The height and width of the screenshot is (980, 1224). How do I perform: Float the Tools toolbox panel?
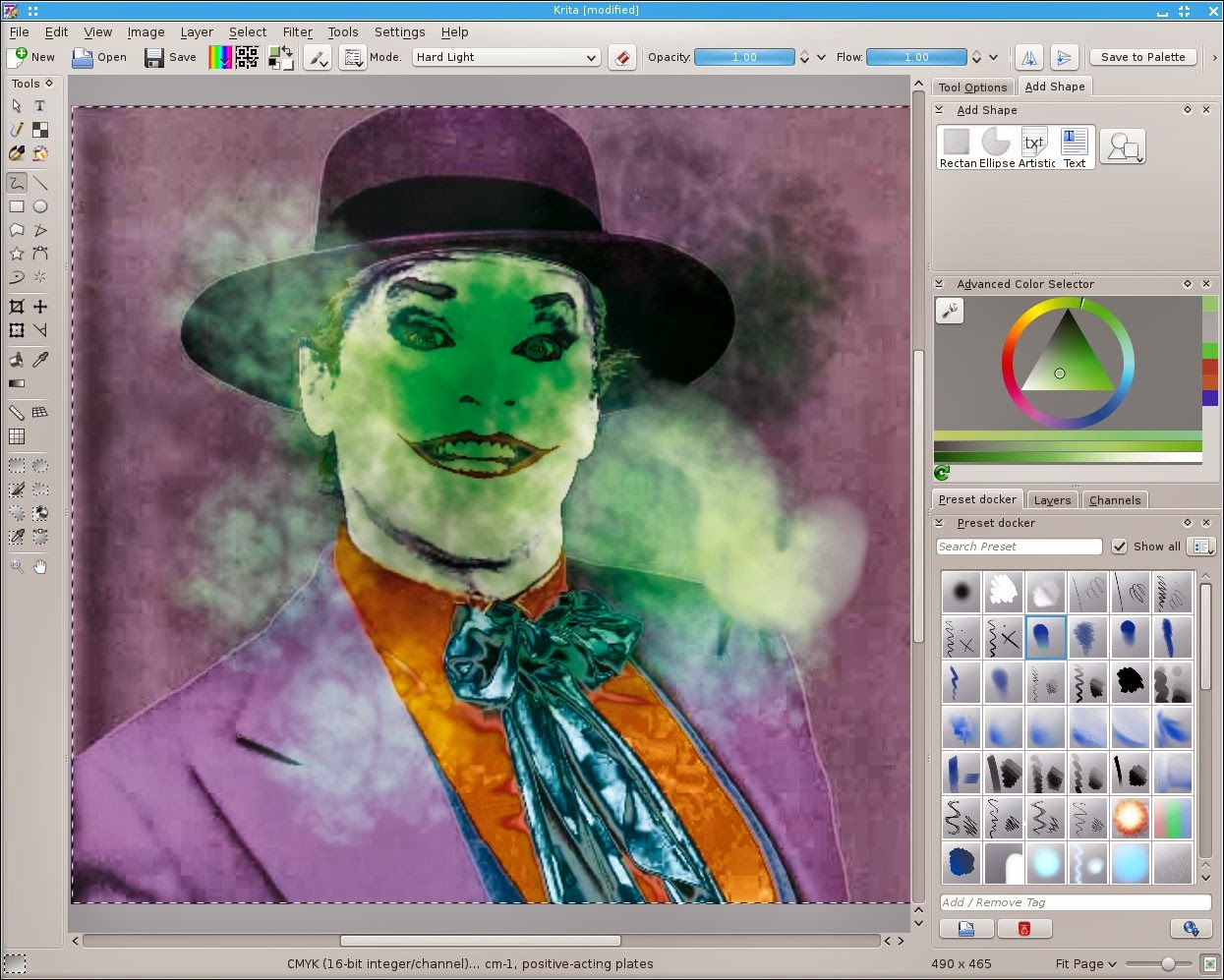[x=49, y=83]
